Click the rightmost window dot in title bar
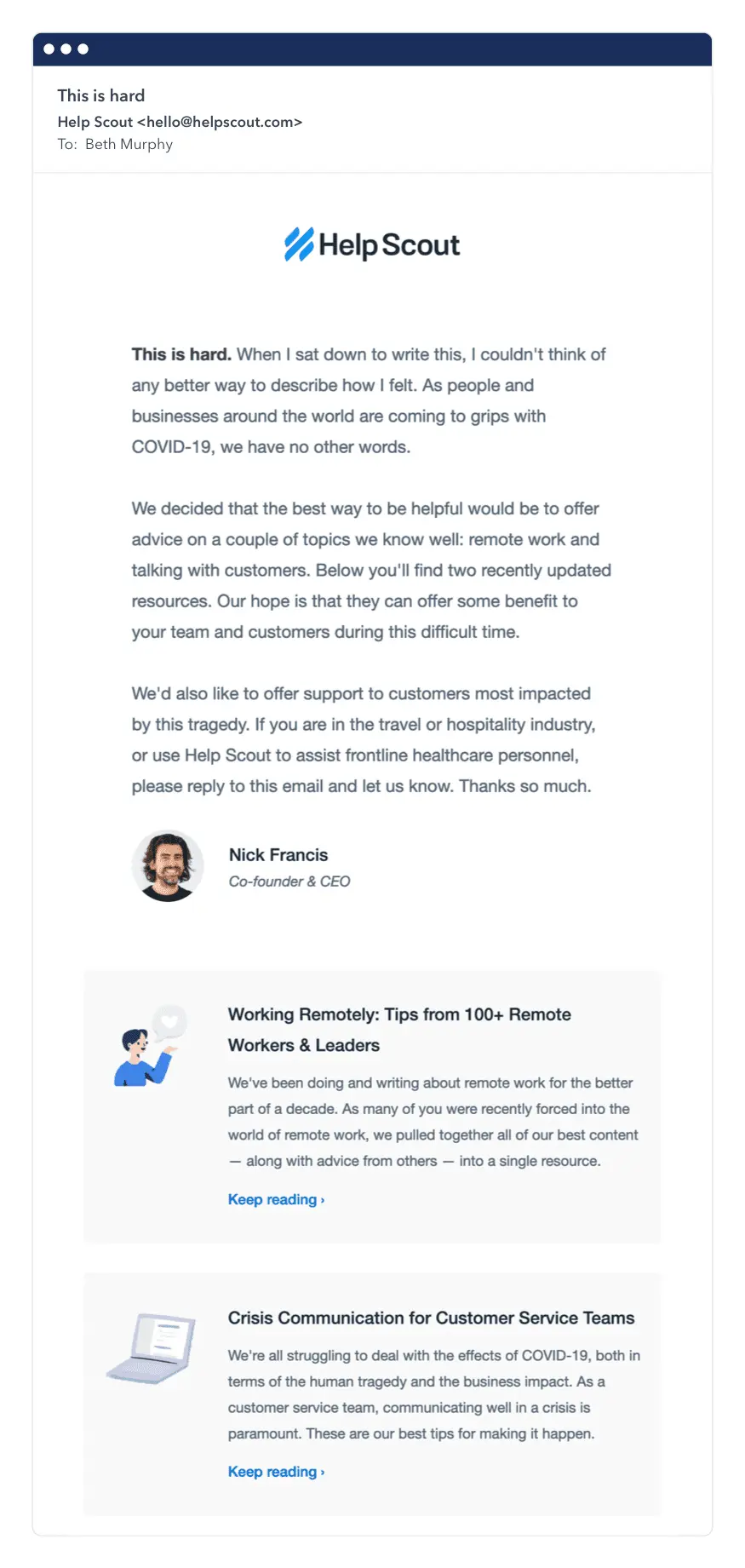Screen dimensions: 745x1568 pos(83,49)
